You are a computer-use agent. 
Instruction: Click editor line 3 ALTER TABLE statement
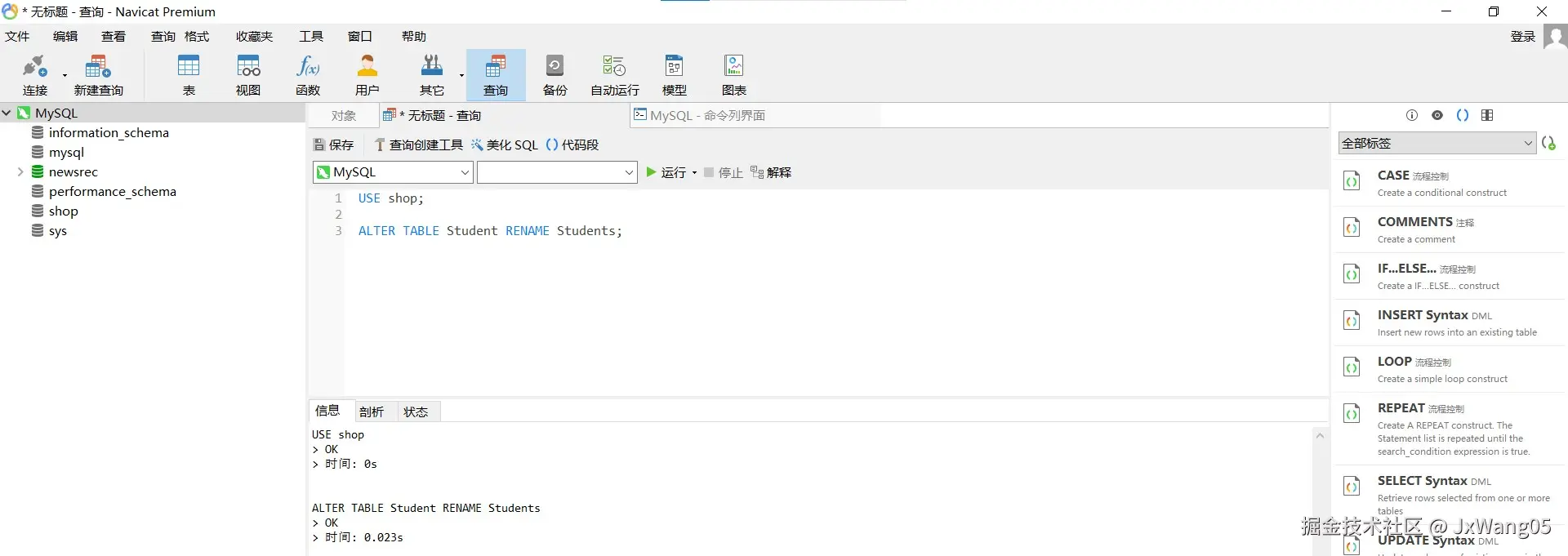490,231
